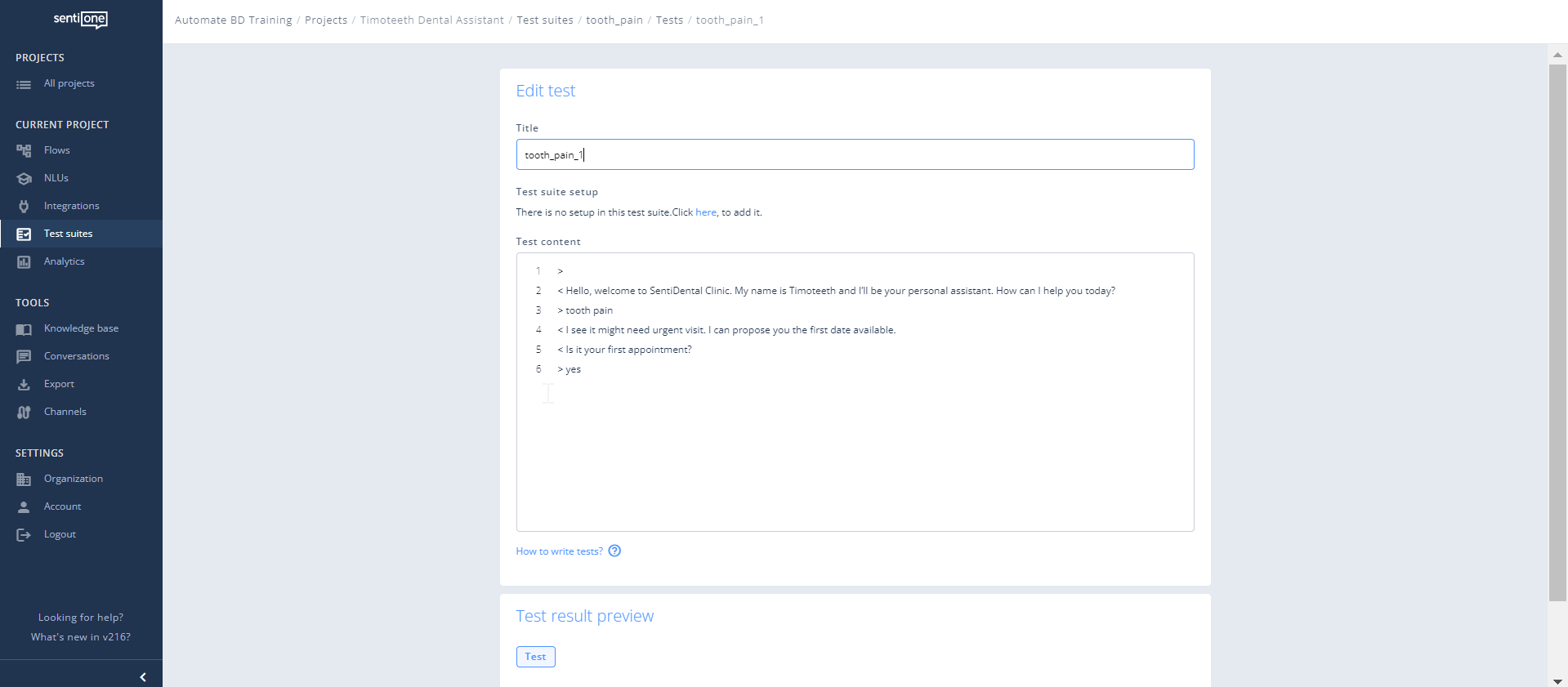Screen dimensions: 1568x687
Task: Click the Integrations plug icon
Action: tap(24, 207)
